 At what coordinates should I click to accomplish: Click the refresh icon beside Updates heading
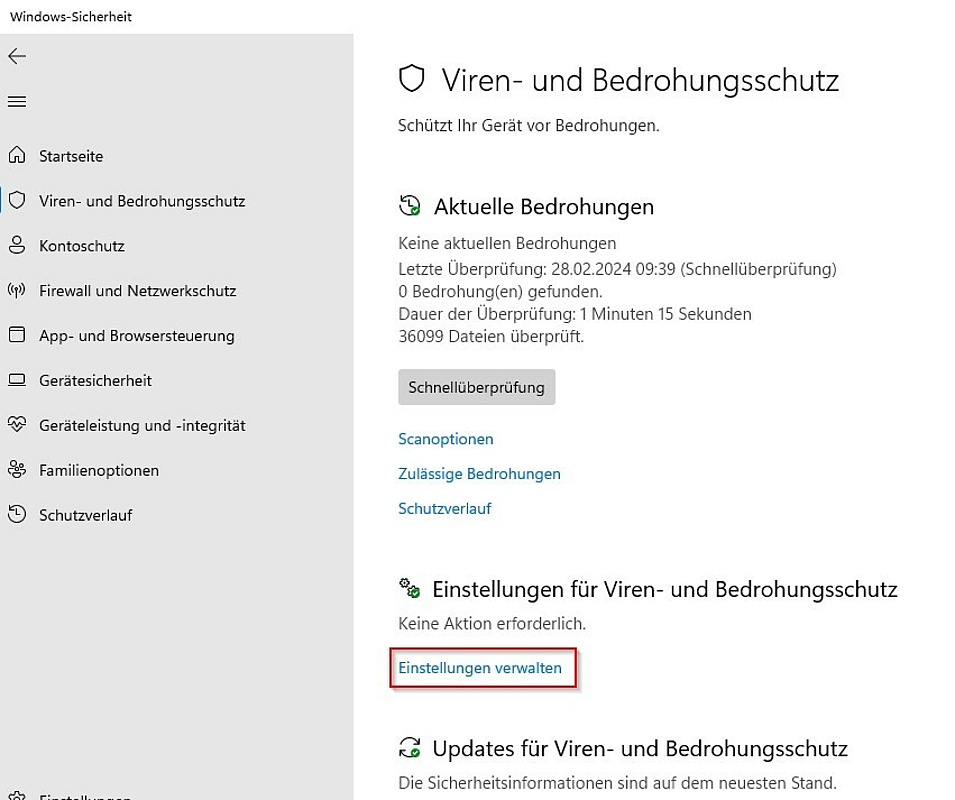click(409, 747)
